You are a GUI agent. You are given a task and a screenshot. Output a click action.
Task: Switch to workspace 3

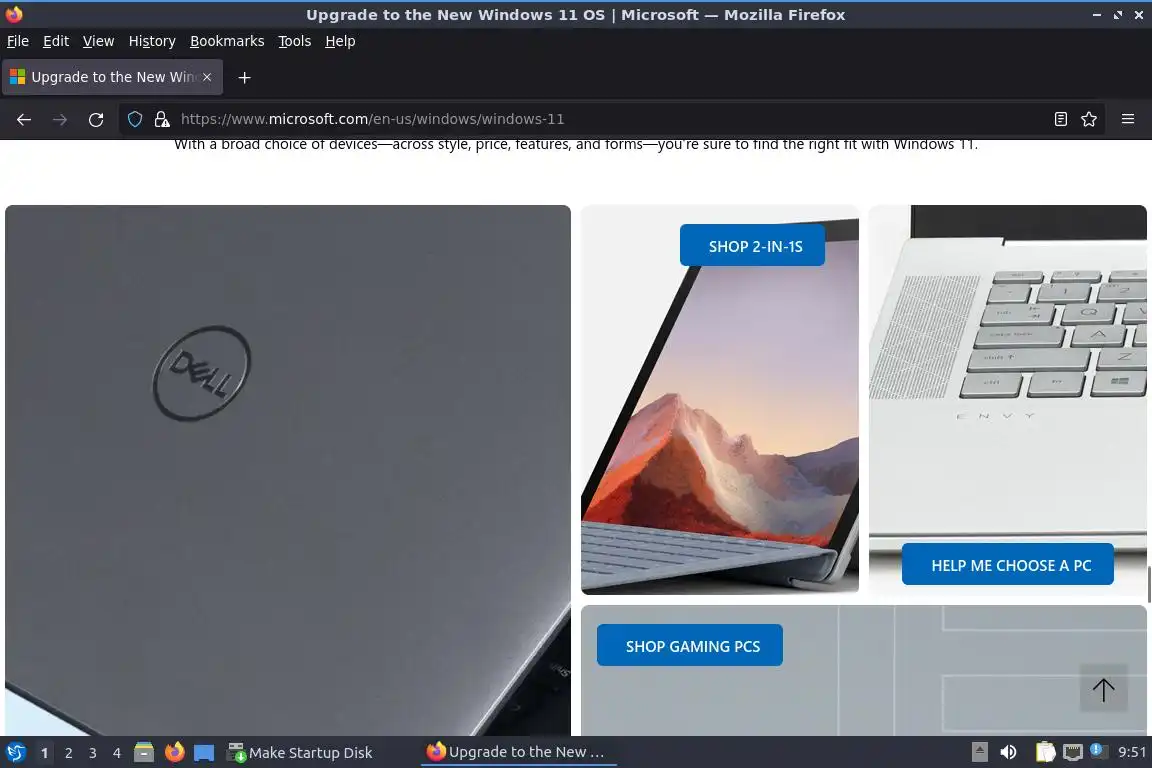pyautogui.click(x=93, y=753)
